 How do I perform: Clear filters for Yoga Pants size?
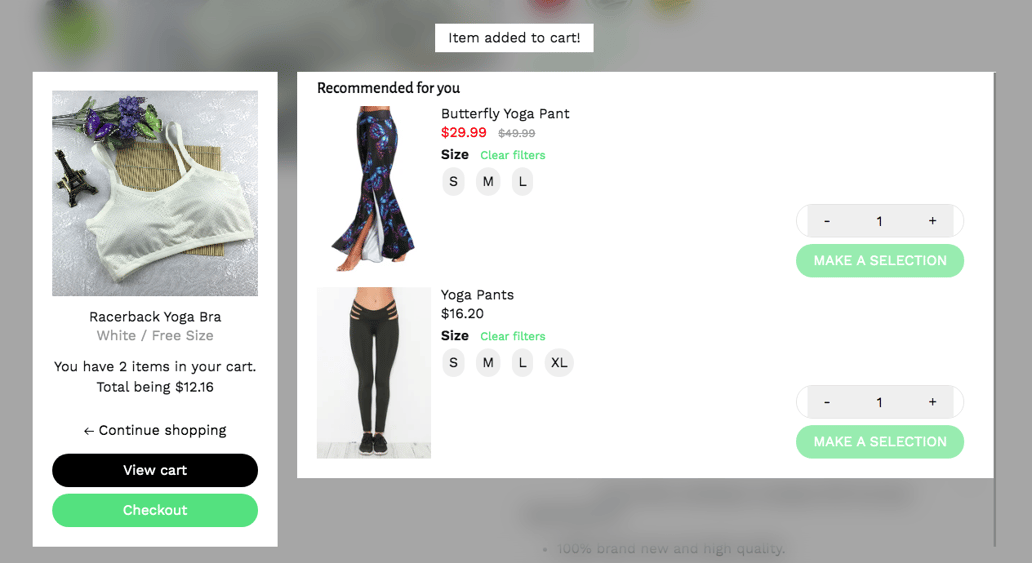513,336
